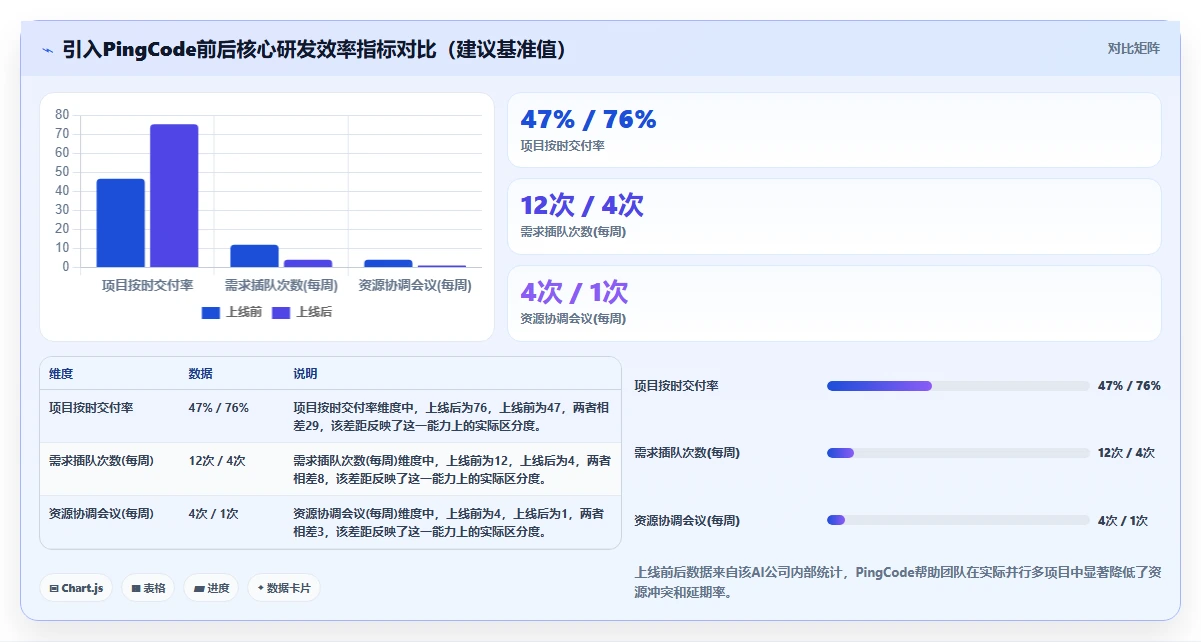Click the 资源协调会议 description cell in the table
1201x642 pixels.
tap(451, 523)
